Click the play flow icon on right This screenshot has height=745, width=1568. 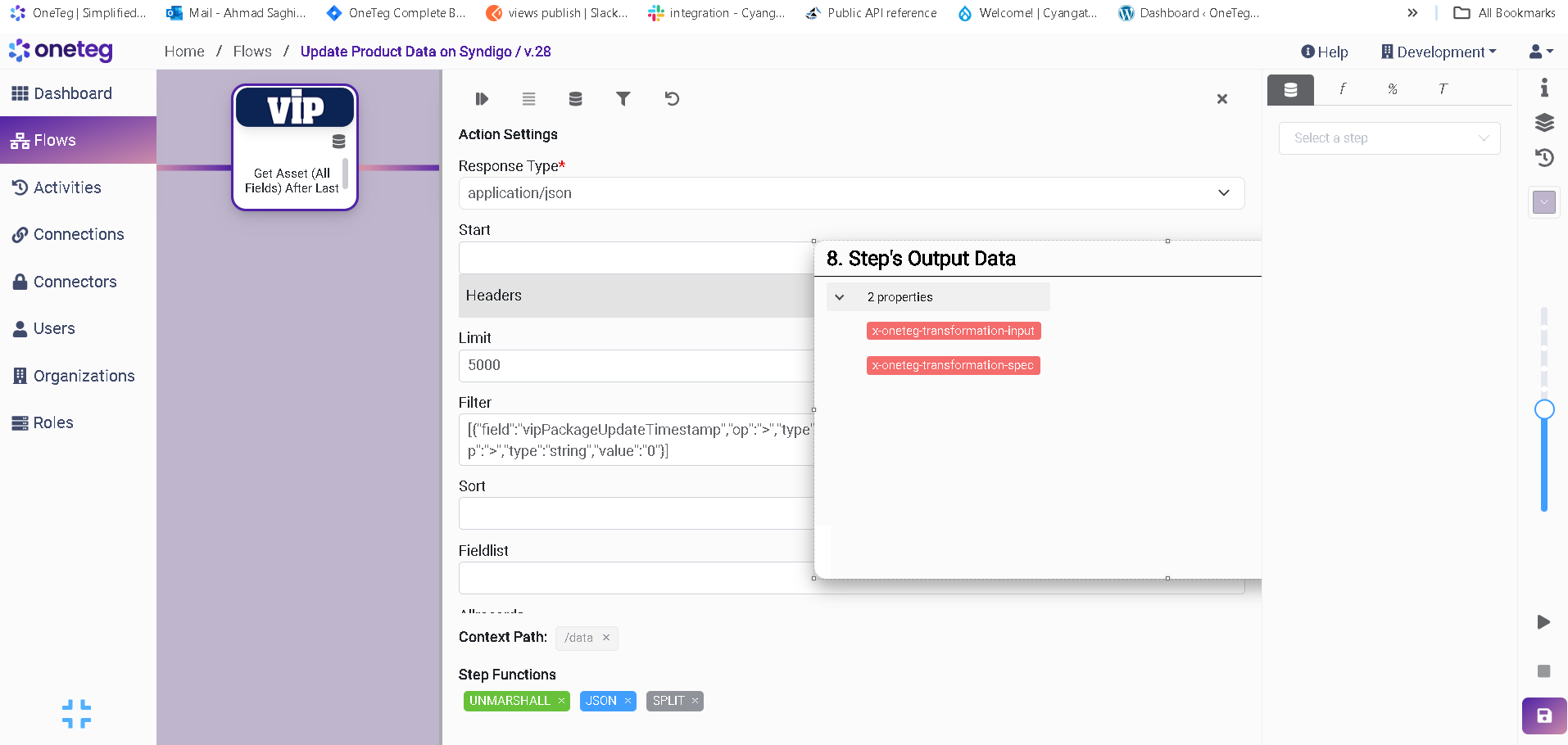pyautogui.click(x=1543, y=622)
